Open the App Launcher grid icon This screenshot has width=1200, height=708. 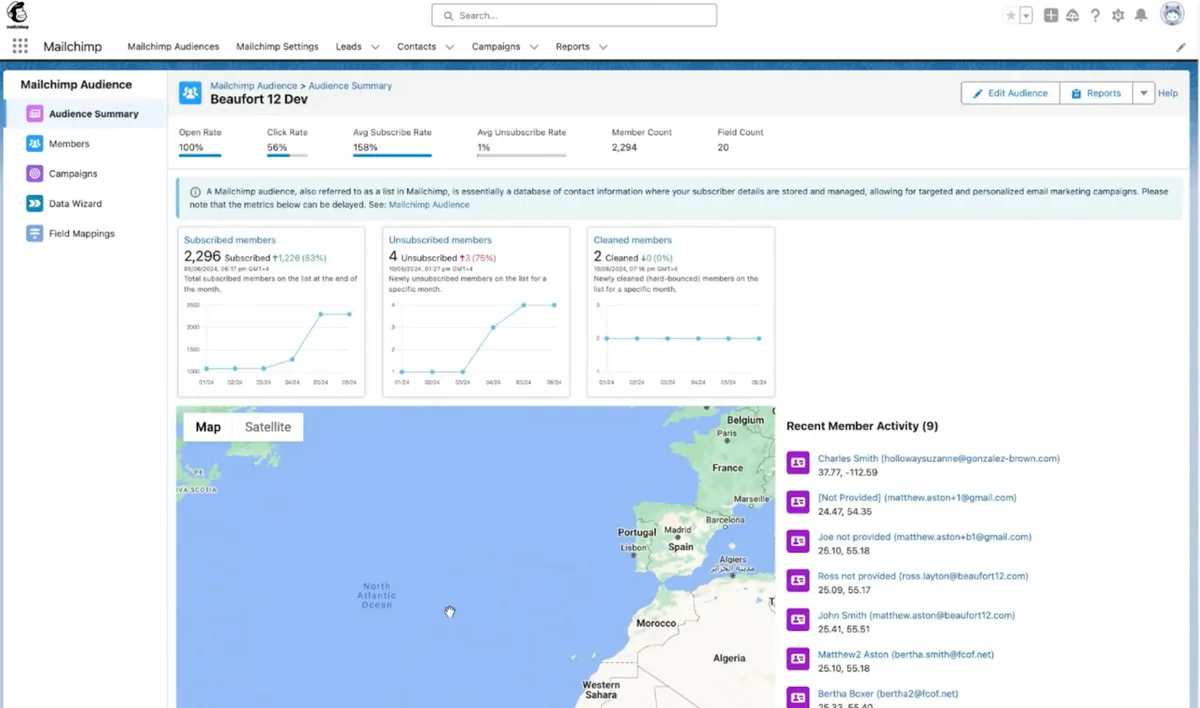[x=20, y=46]
